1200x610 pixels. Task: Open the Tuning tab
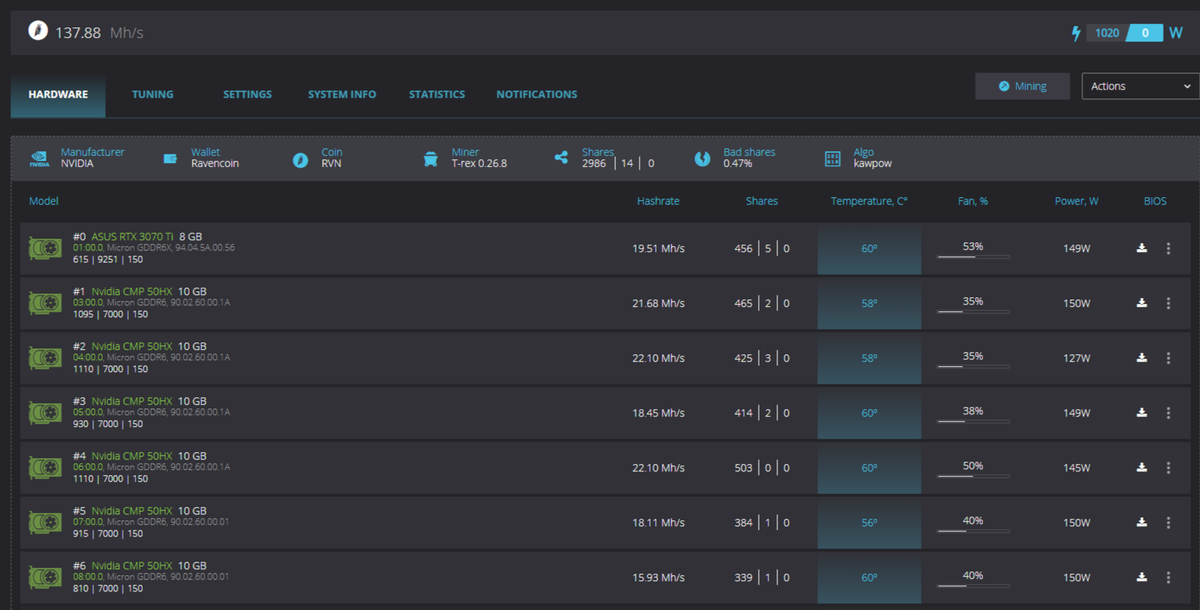pyautogui.click(x=153, y=94)
